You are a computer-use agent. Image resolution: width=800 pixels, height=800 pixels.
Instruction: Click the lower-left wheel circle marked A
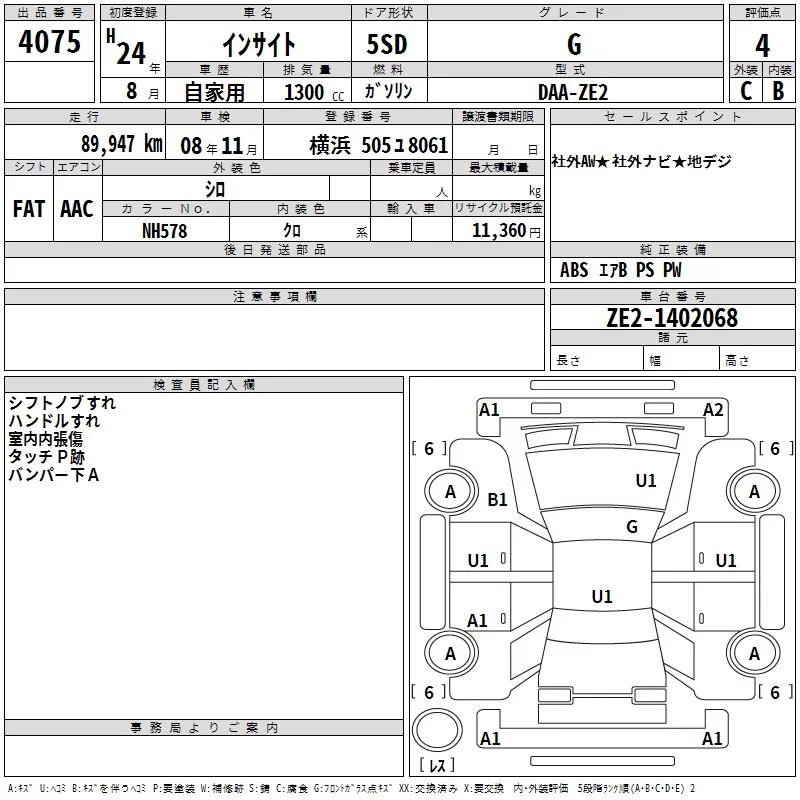pos(450,653)
